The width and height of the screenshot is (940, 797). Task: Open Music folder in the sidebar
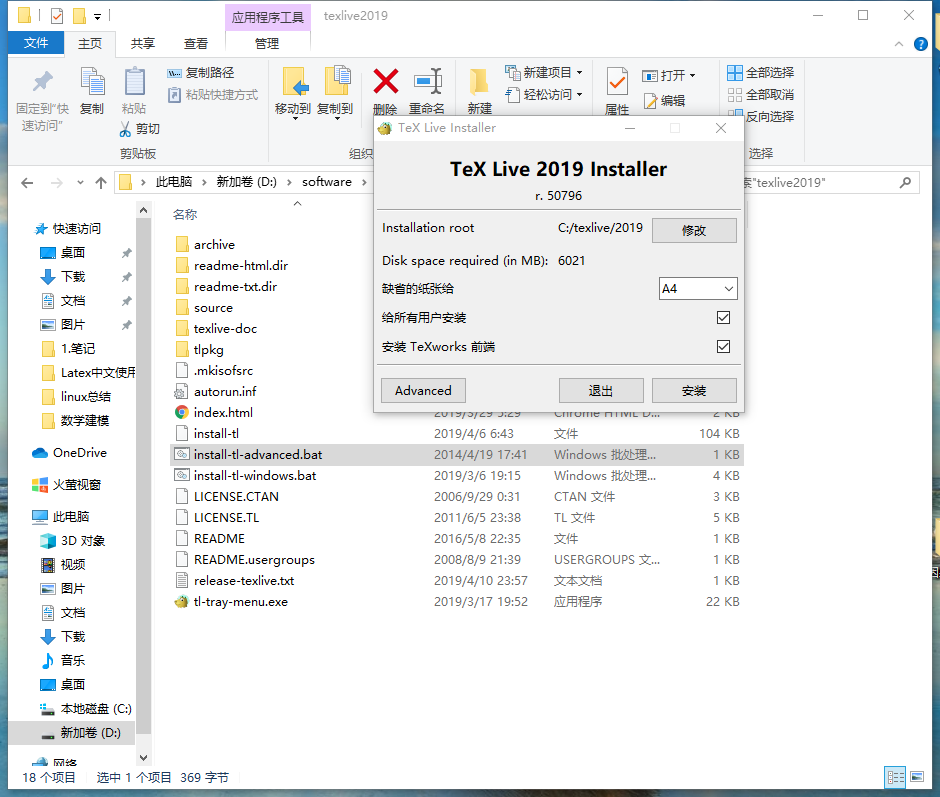pos(73,661)
